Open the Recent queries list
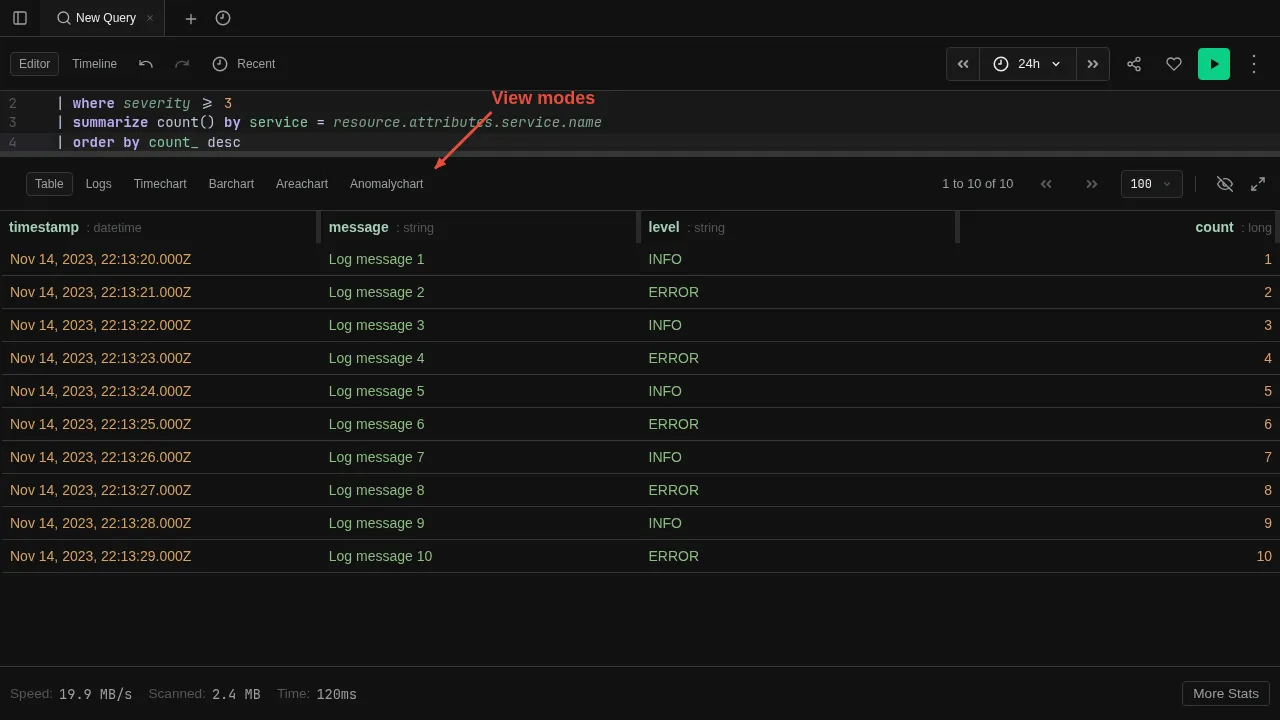Screen dimensions: 1280x720 coord(244,63)
